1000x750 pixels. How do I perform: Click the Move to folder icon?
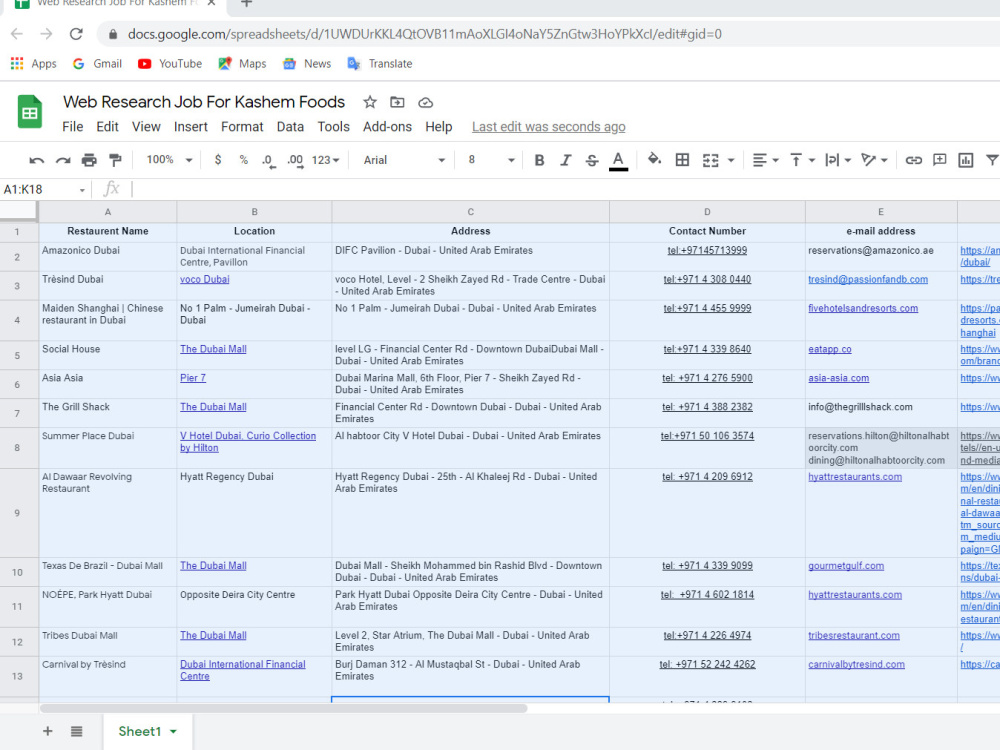point(397,102)
